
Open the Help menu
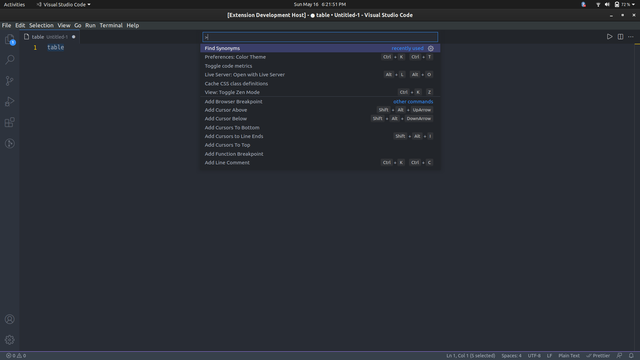point(133,25)
